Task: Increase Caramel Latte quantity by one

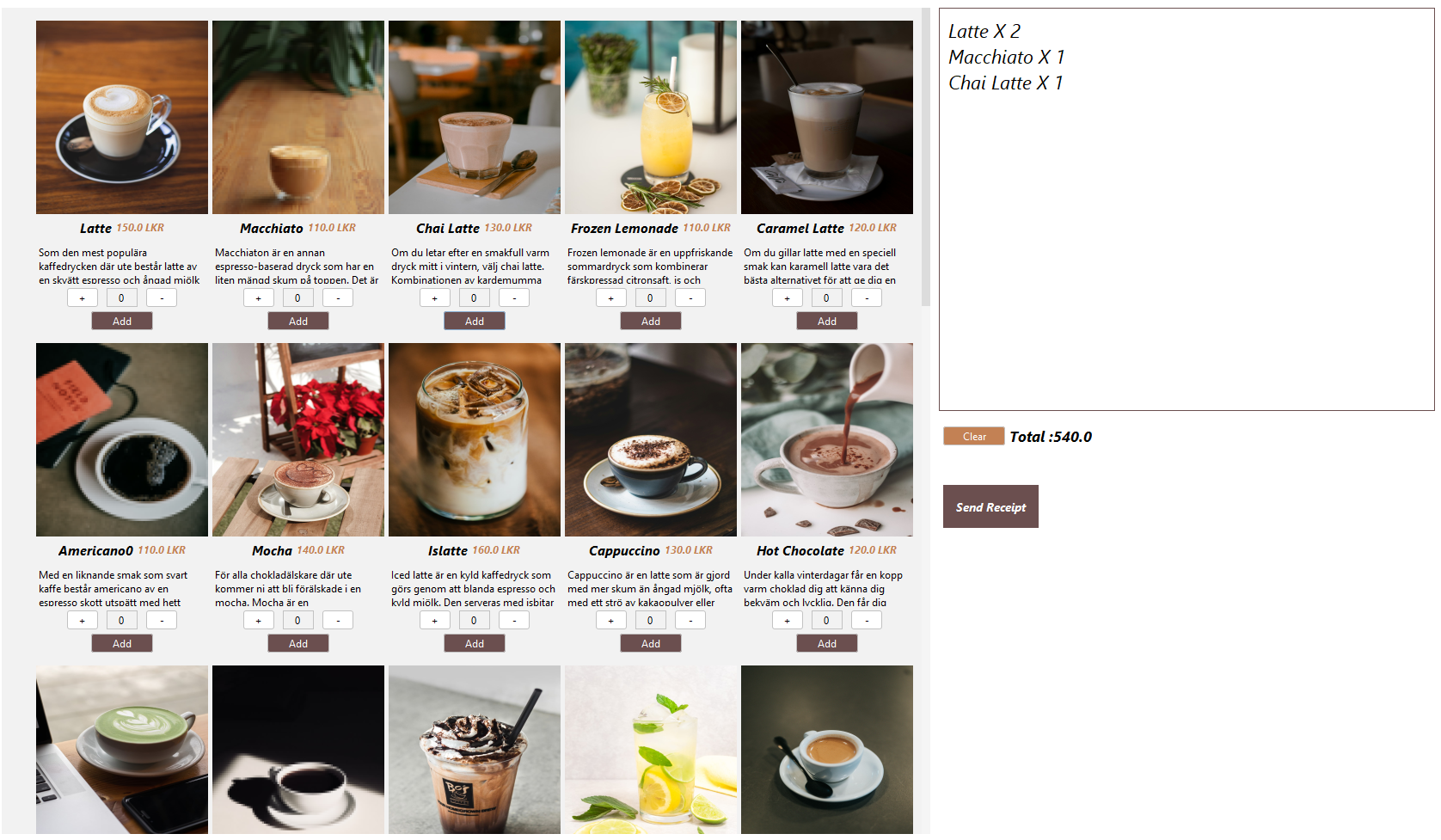Action: click(x=788, y=298)
